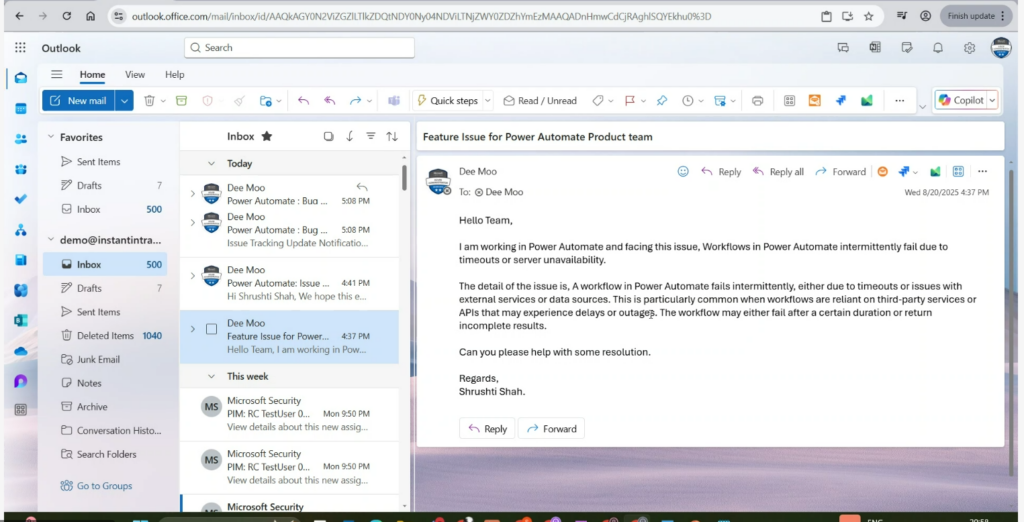The image size is (1024, 522).
Task: Print the email via the printer icon
Action: (x=758, y=101)
